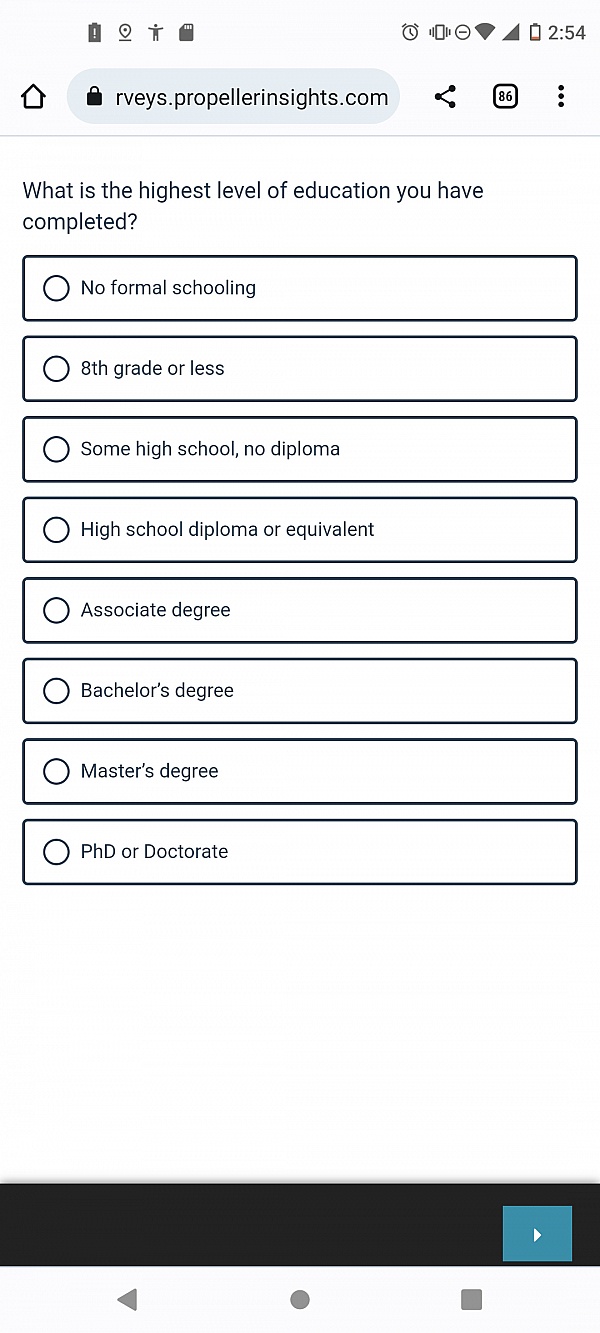Tap the Android home circle button

299,1299
